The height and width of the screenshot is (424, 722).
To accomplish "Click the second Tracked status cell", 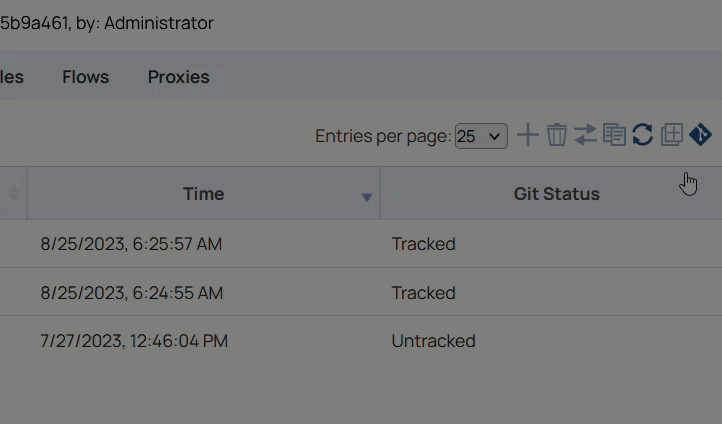I will 423,293.
